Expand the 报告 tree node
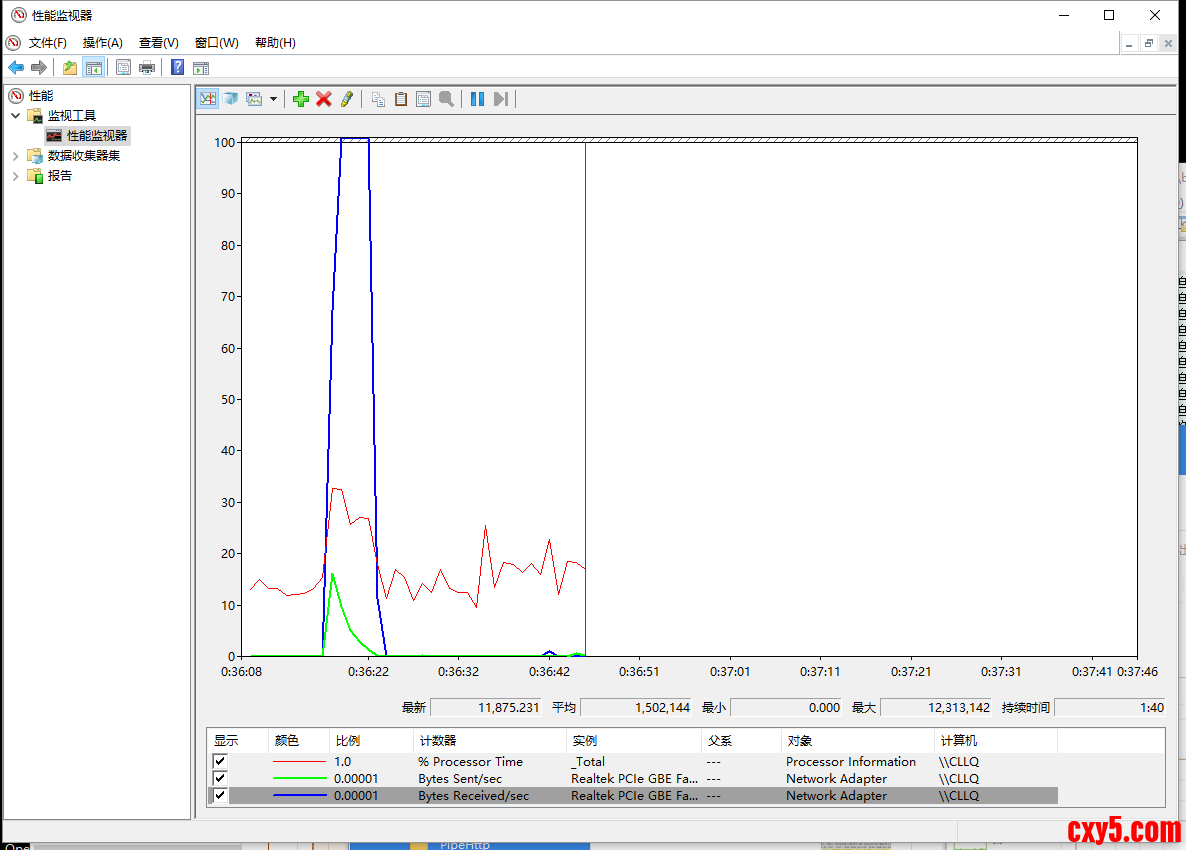The image size is (1186, 850). [x=15, y=176]
